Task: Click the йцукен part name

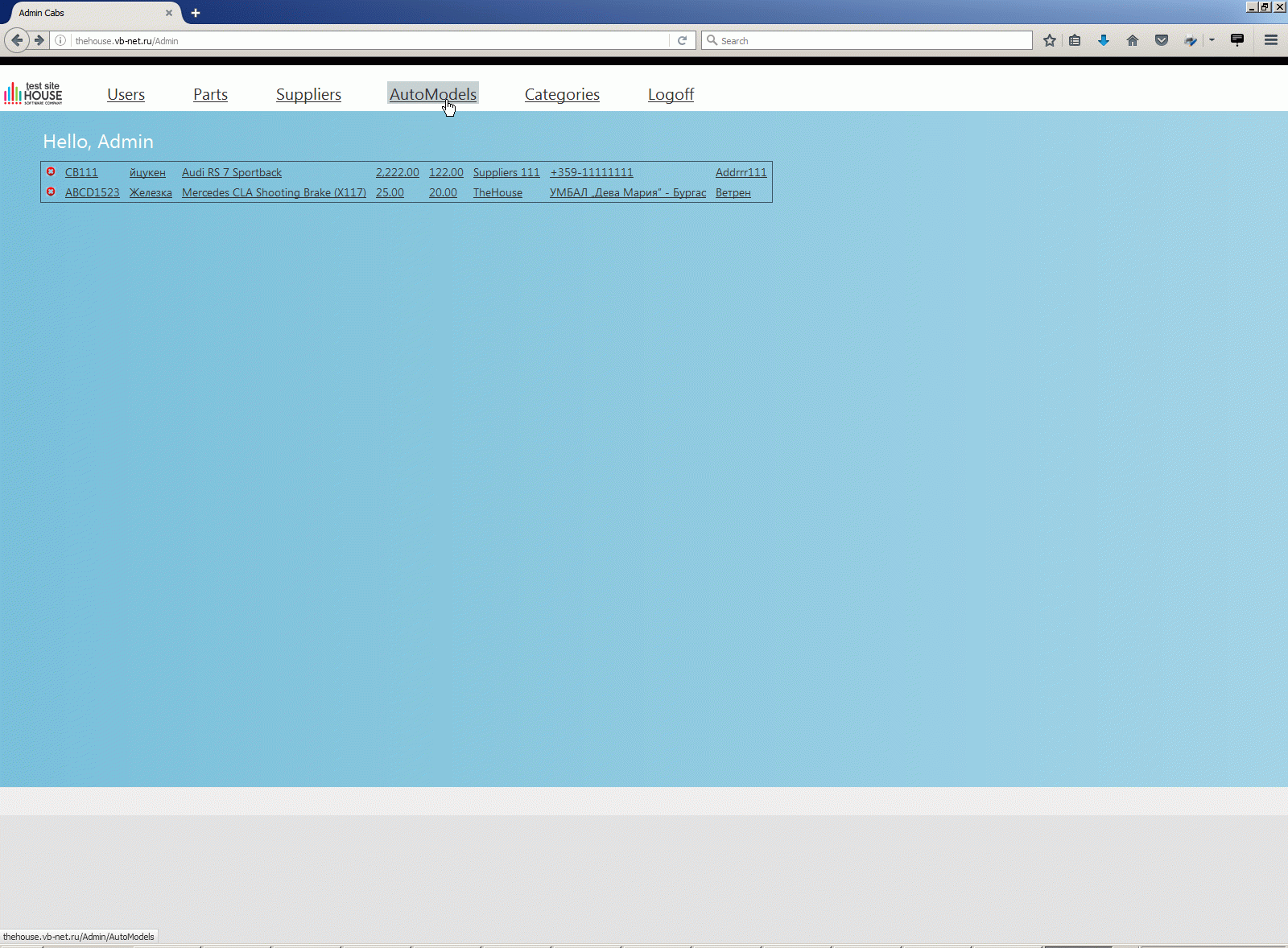Action: (147, 172)
